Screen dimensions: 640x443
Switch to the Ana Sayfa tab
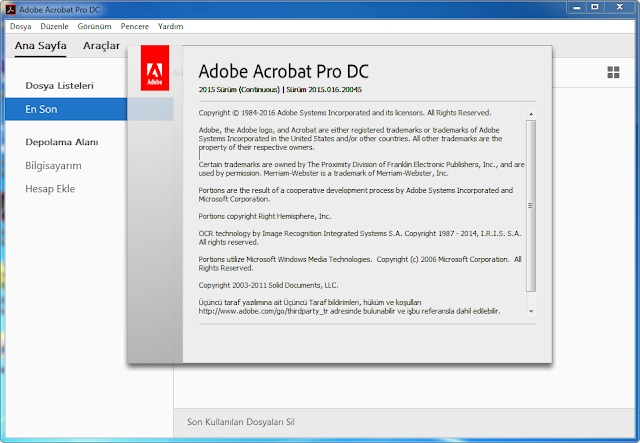[40, 45]
